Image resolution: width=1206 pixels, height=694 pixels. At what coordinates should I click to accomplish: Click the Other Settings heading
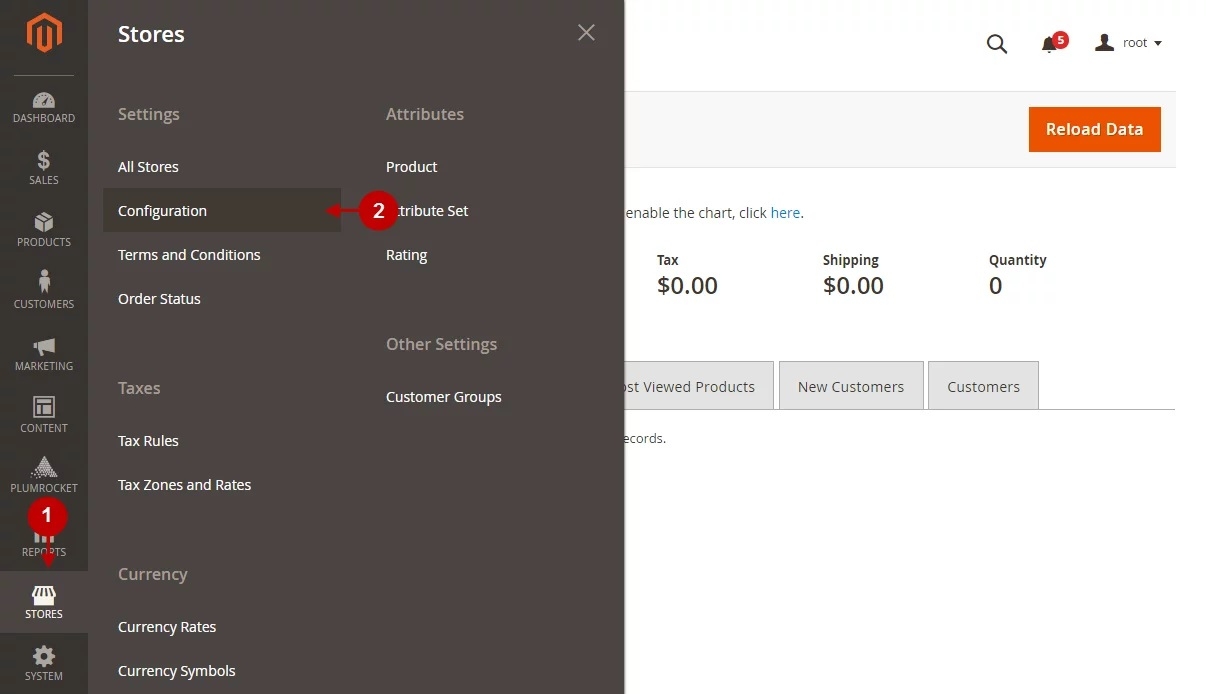(441, 344)
